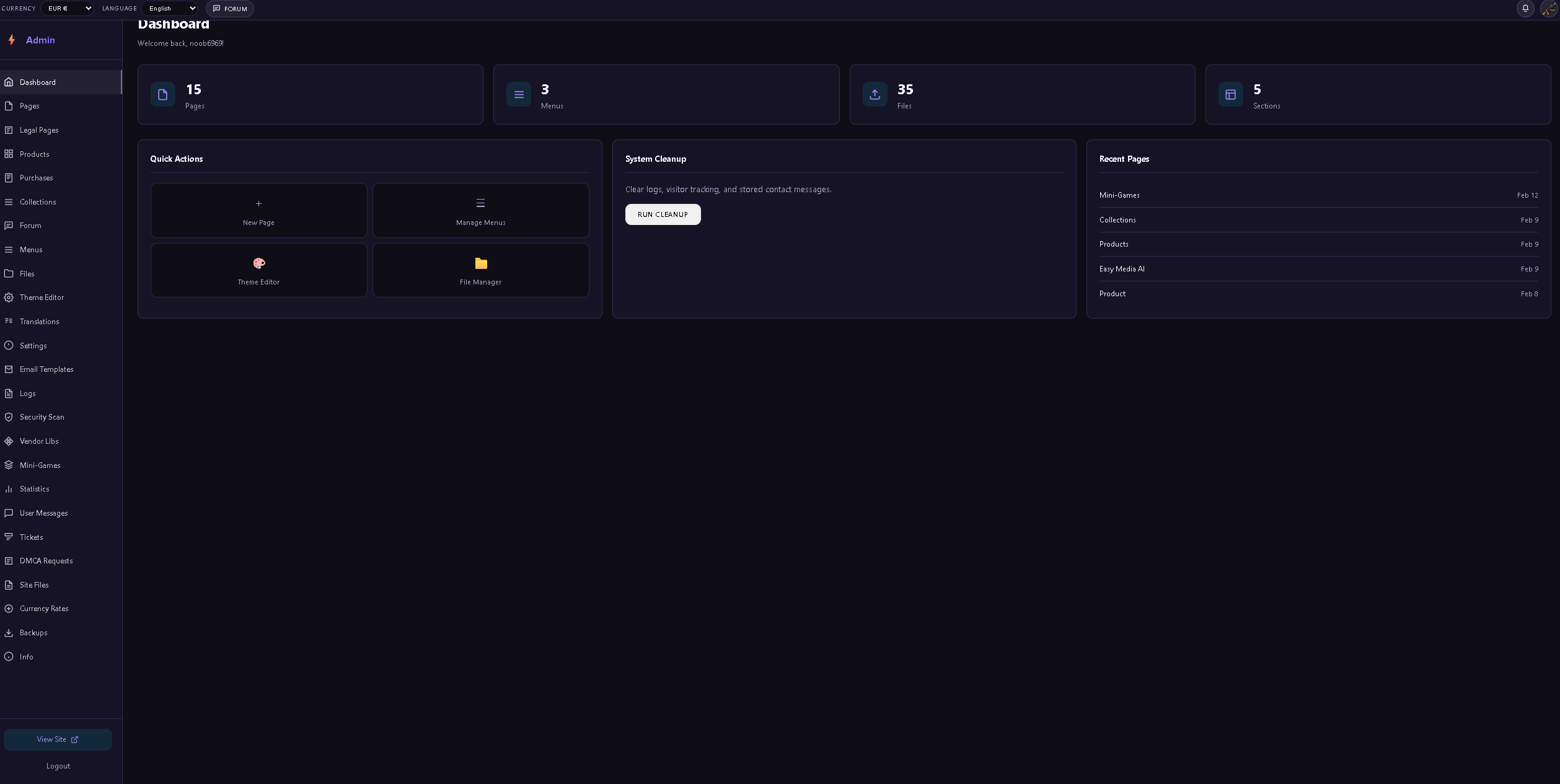1560x784 pixels.
Task: Create a New Page from Quick Actions
Action: (258, 210)
